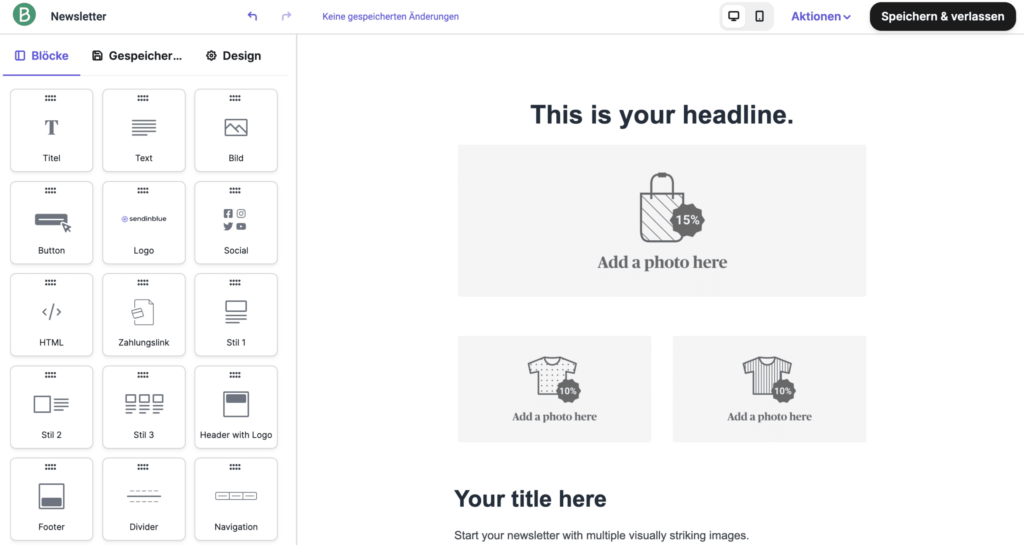Choose the Button block icon
1024x545 pixels.
(x=51, y=222)
